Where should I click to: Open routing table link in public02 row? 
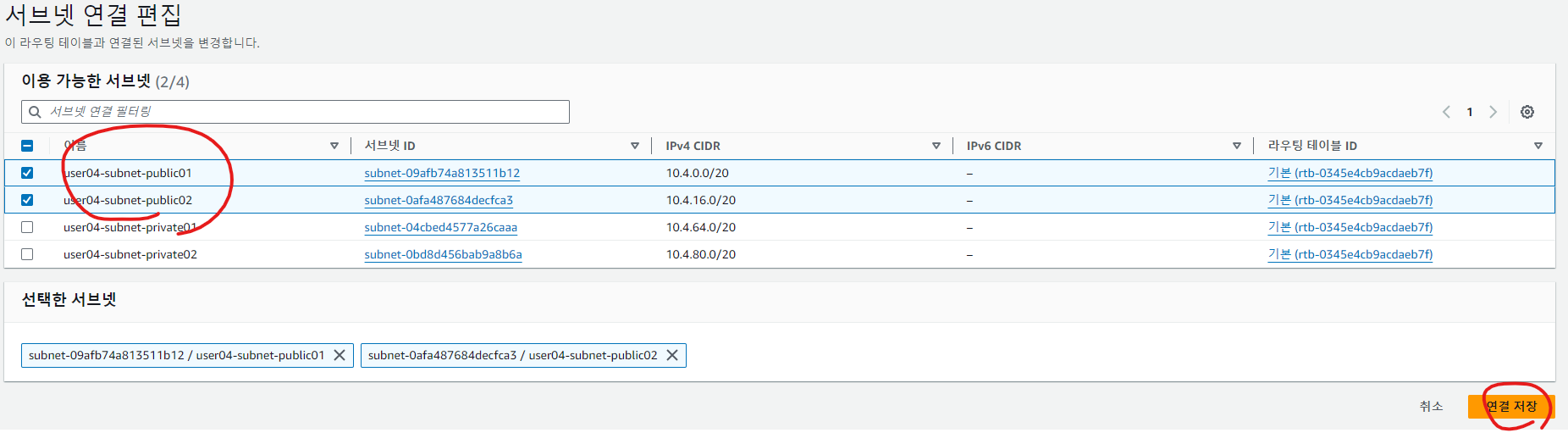(x=1350, y=200)
